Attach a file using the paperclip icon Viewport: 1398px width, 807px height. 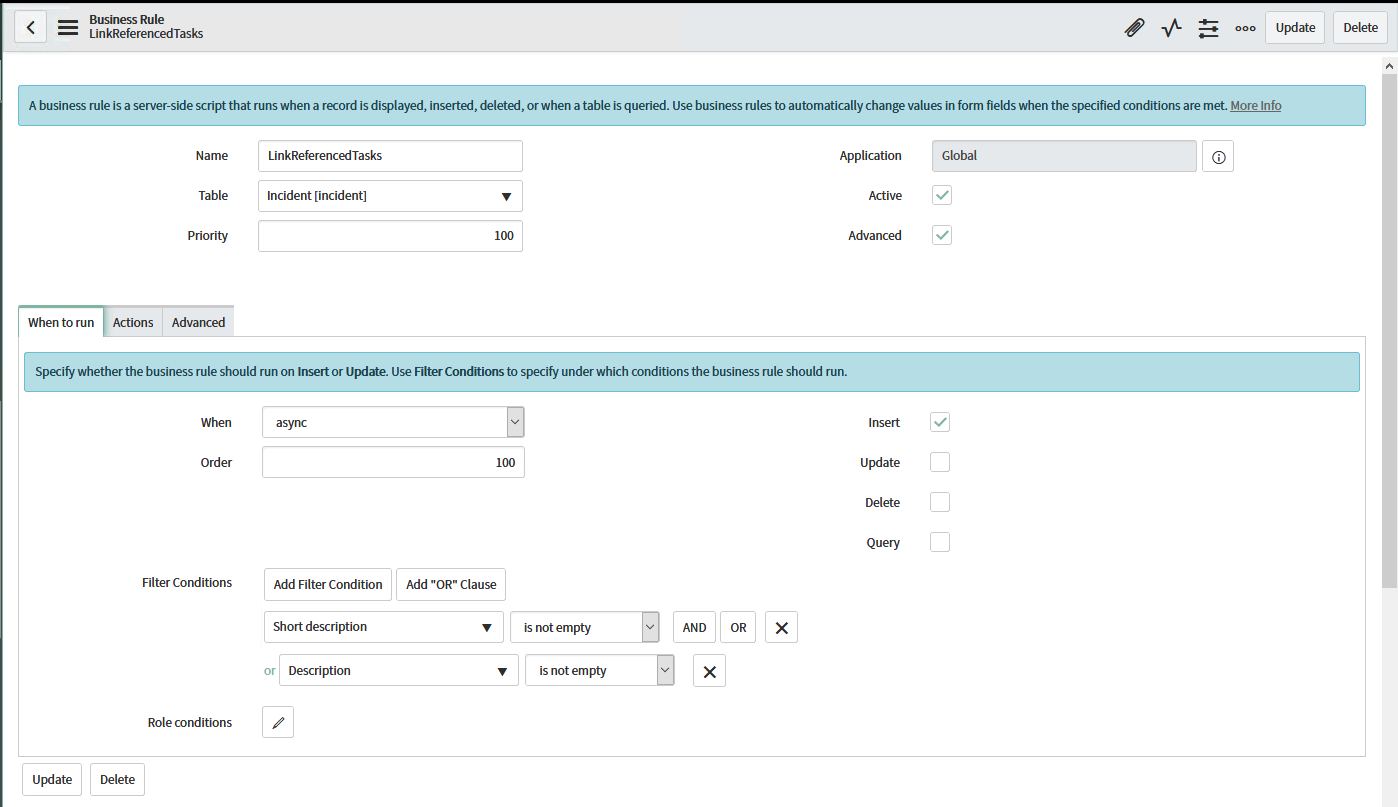click(1134, 28)
